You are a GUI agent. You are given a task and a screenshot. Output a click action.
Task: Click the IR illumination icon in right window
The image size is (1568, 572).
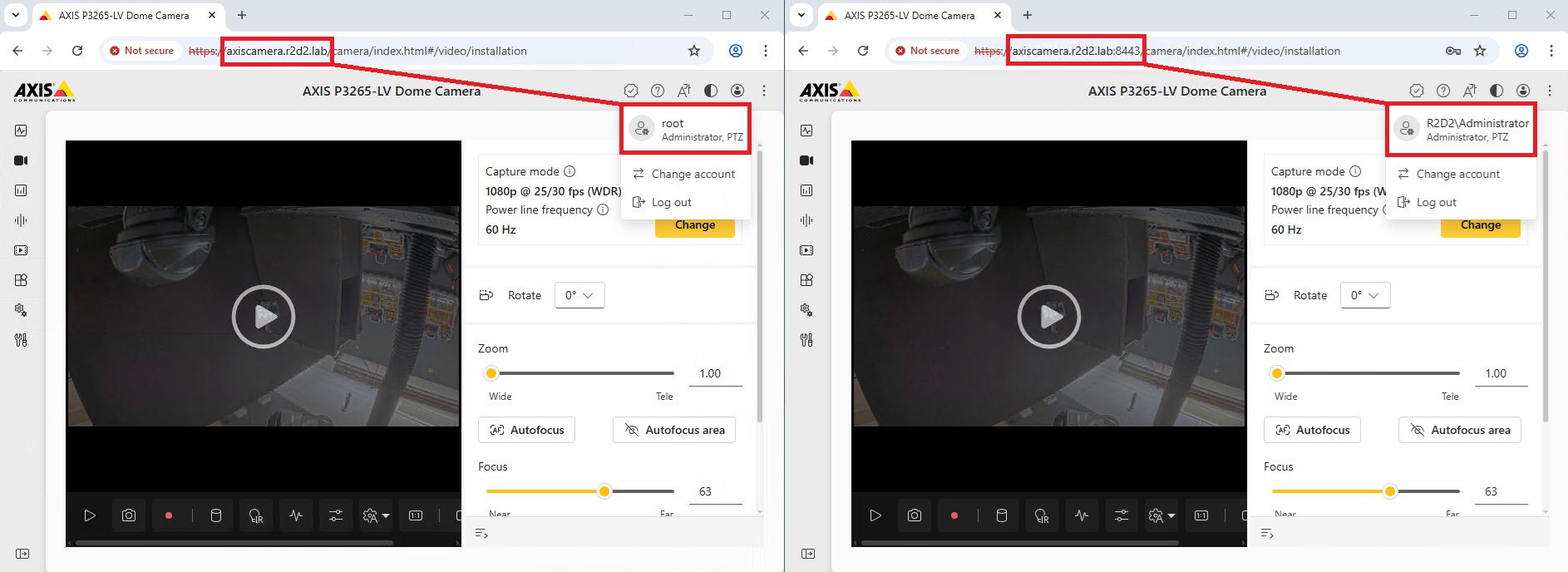pos(1042,515)
